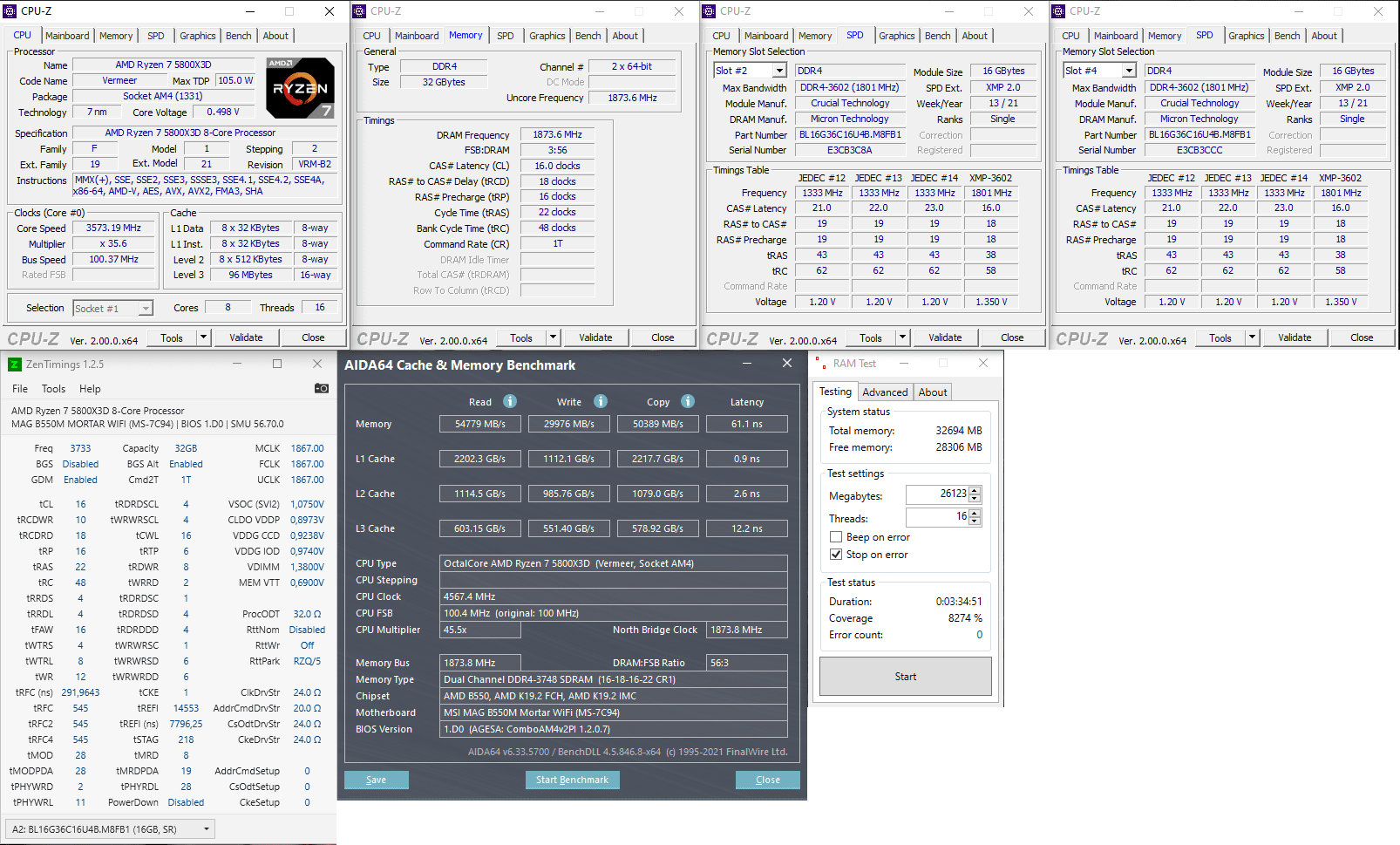Expand the Tools arrow in the CPU-Z Slot #2 window

(x=902, y=337)
